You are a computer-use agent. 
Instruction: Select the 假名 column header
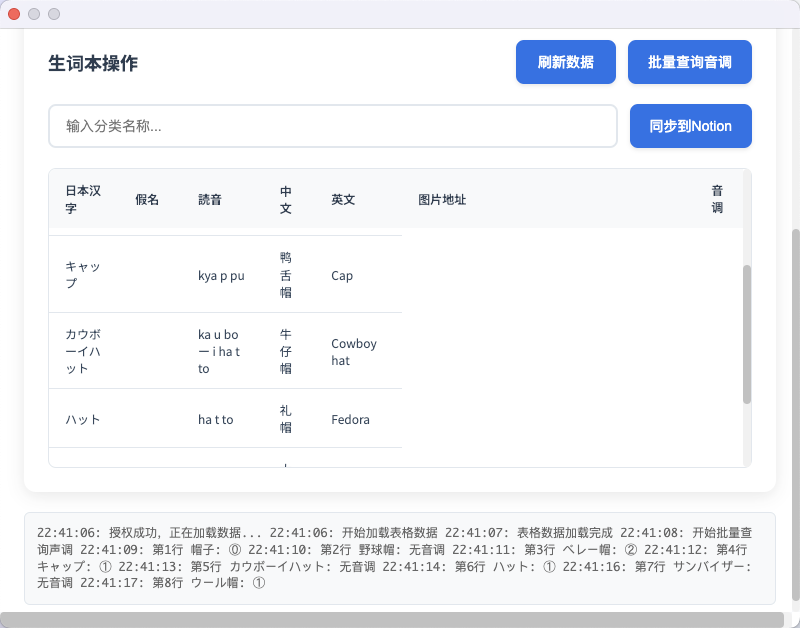click(147, 199)
